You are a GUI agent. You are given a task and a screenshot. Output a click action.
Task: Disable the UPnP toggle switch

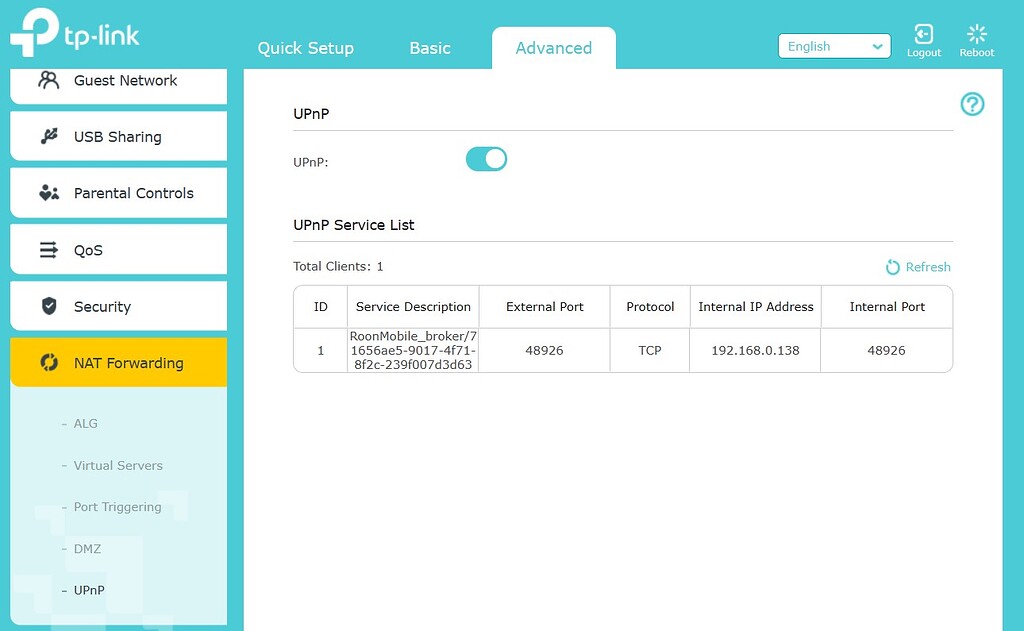[486, 158]
